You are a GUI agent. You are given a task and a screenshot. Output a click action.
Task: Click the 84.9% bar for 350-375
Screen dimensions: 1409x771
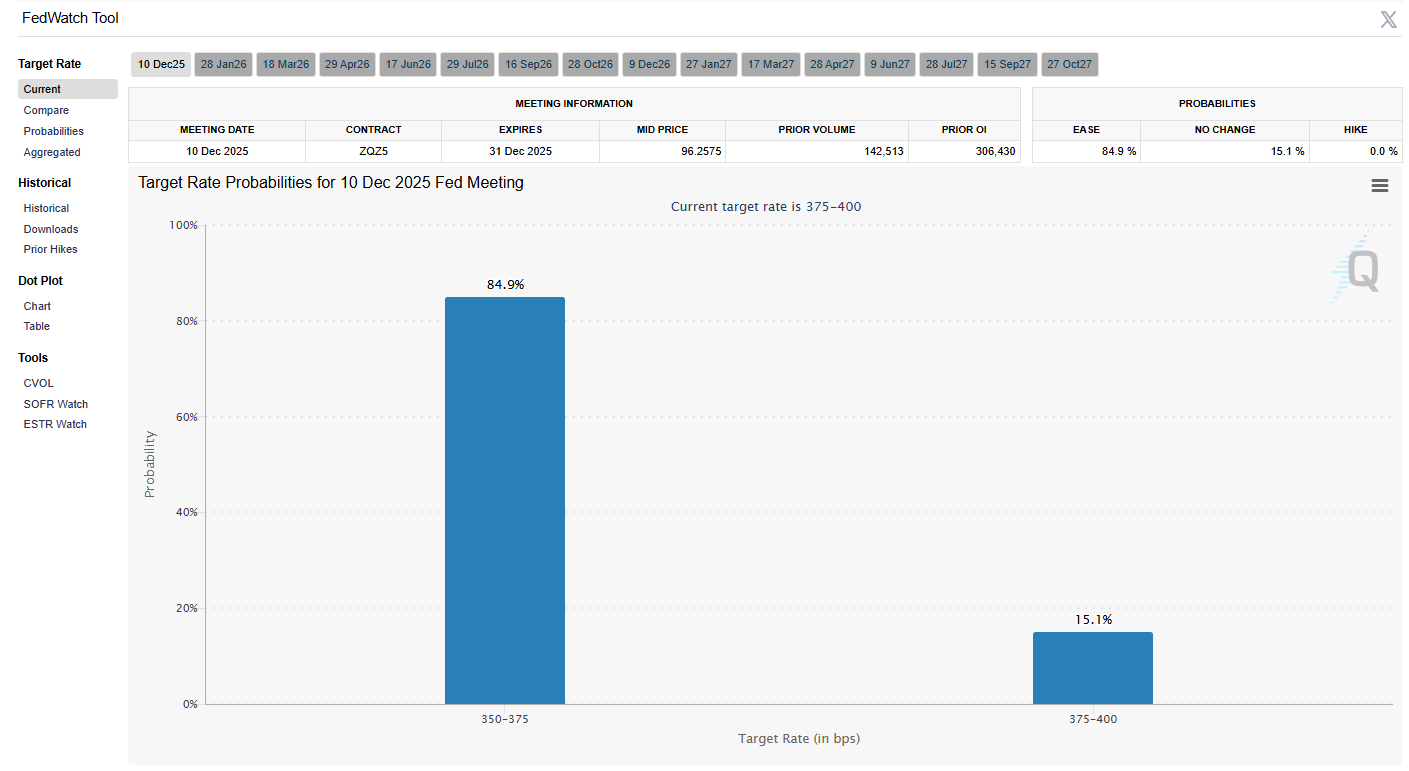coord(504,500)
